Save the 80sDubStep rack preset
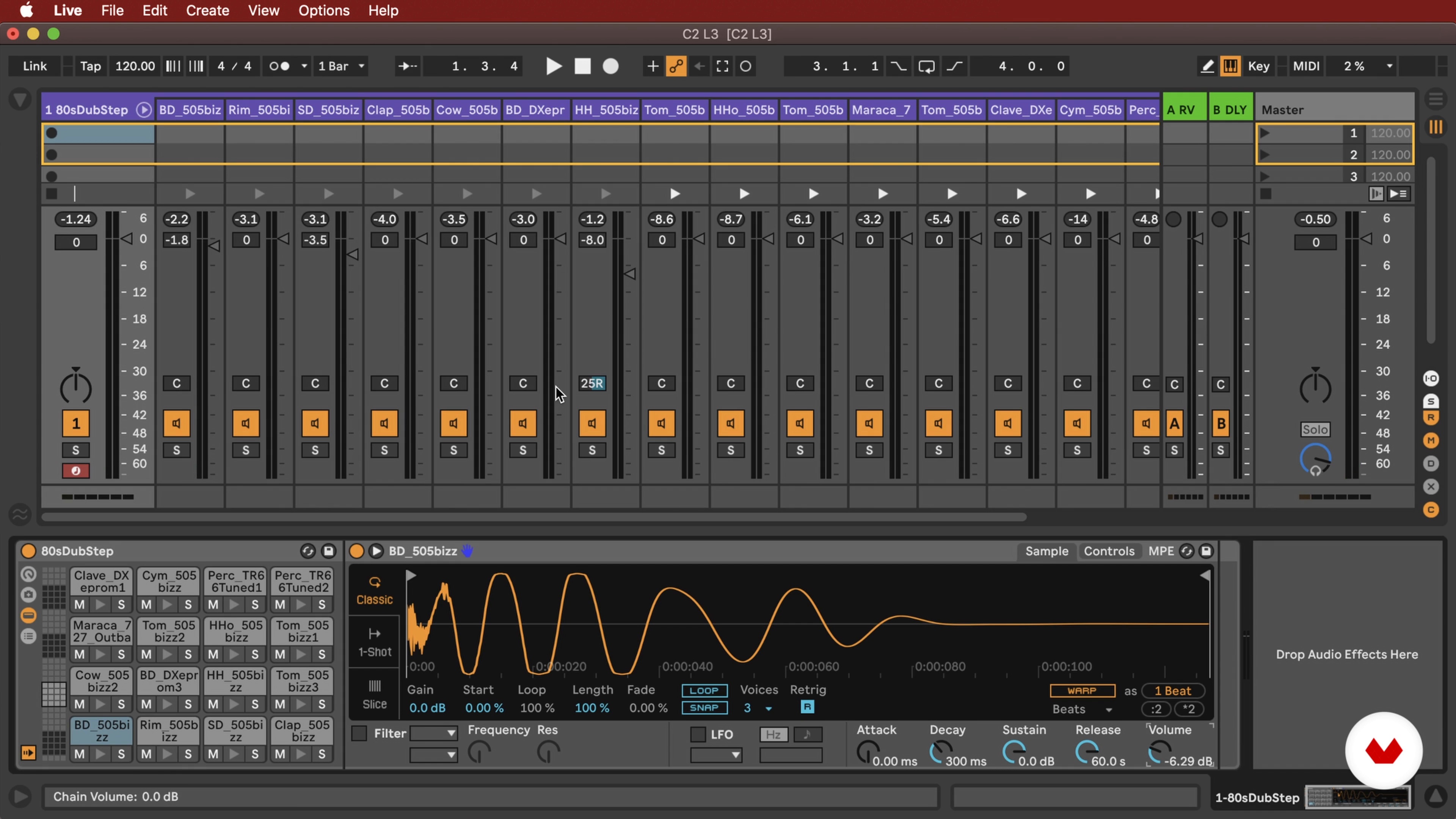The width and height of the screenshot is (1456, 819). [x=328, y=551]
